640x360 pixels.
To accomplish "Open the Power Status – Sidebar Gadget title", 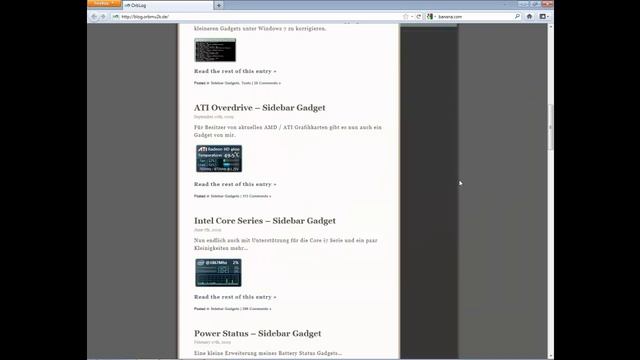I will (x=258, y=333).
